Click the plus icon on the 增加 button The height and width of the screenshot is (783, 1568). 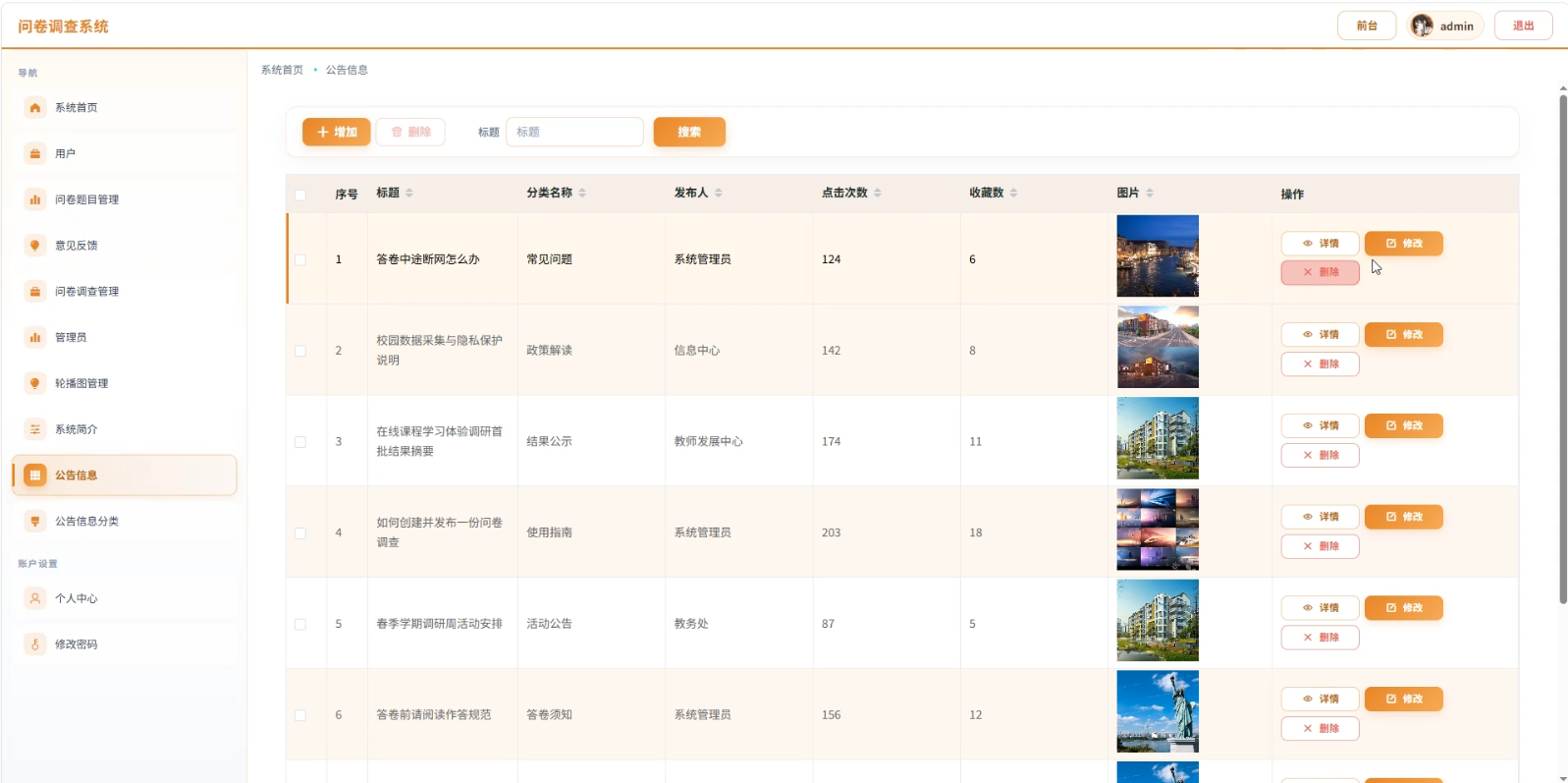pyautogui.click(x=323, y=132)
